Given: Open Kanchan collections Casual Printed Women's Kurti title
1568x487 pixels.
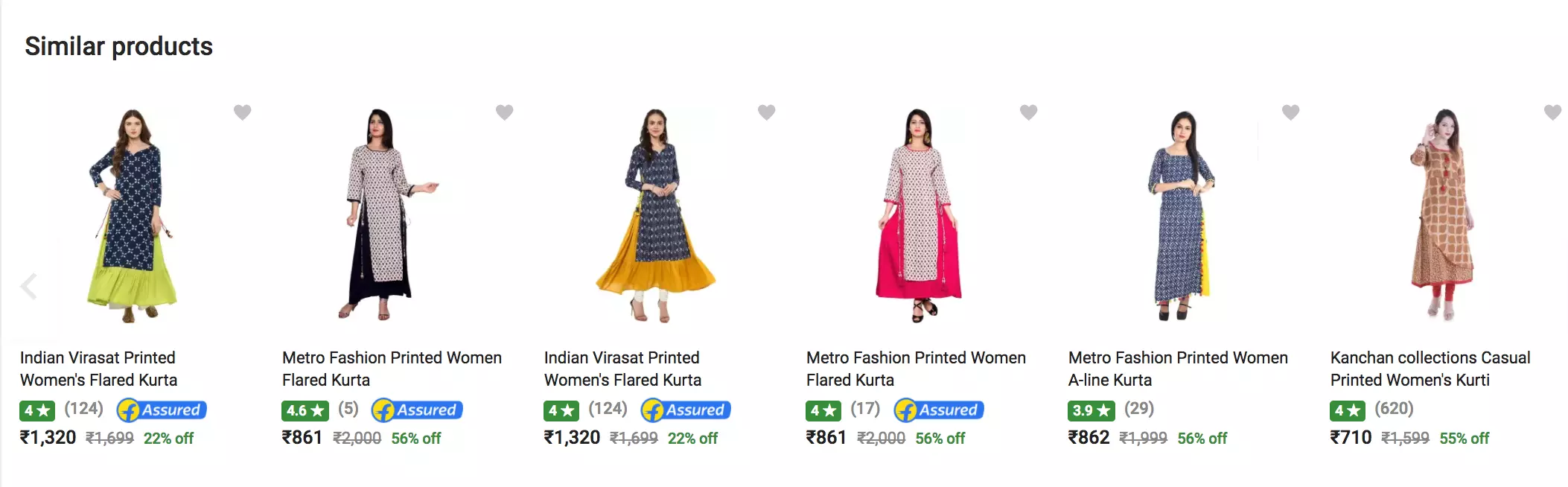Looking at the screenshot, I should coord(1430,369).
